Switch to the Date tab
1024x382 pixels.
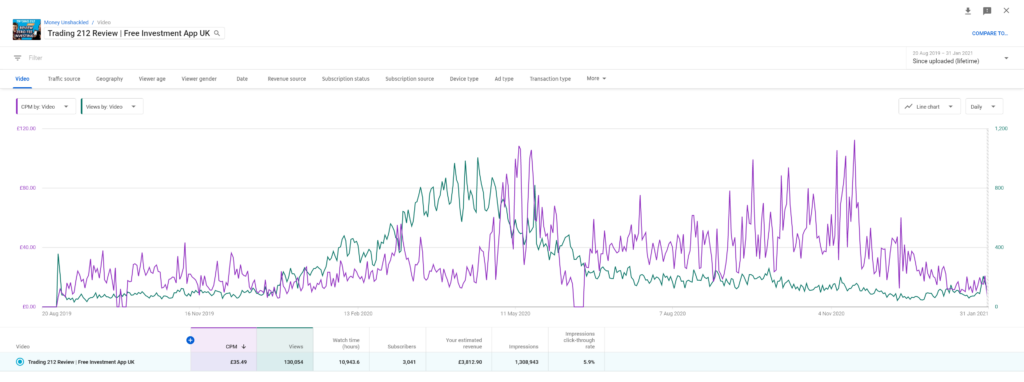point(242,78)
